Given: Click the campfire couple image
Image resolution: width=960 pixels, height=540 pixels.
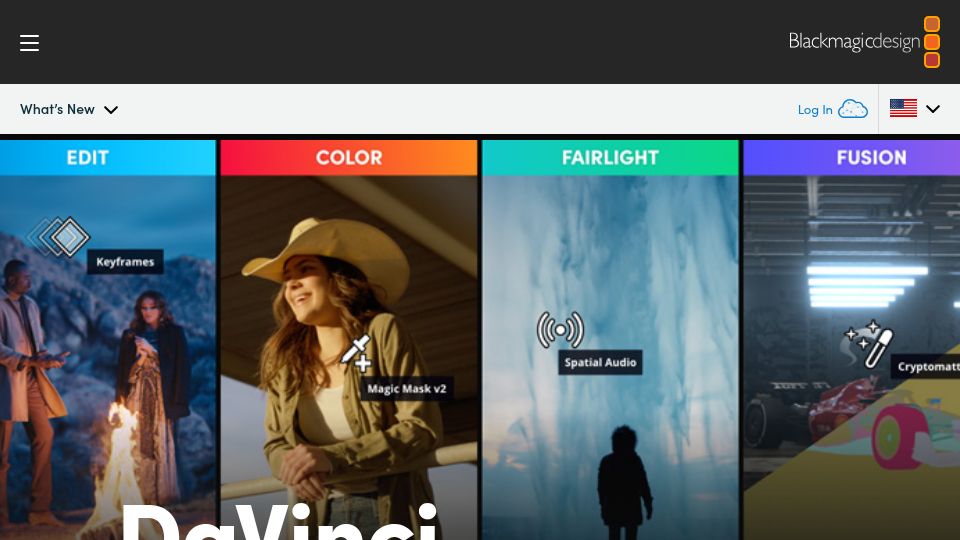Looking at the screenshot, I should 108,358.
